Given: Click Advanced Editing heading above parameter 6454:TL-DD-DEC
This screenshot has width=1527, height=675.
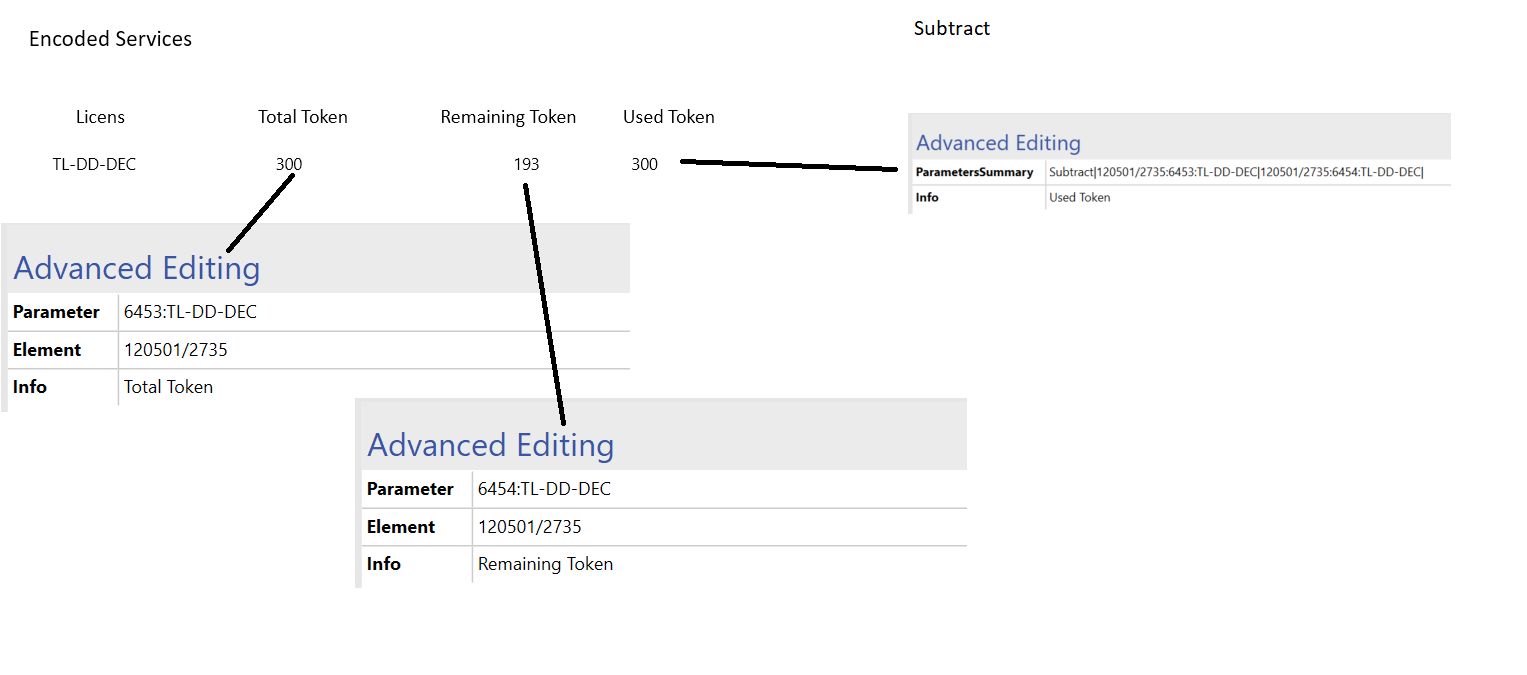Looking at the screenshot, I should (491, 445).
